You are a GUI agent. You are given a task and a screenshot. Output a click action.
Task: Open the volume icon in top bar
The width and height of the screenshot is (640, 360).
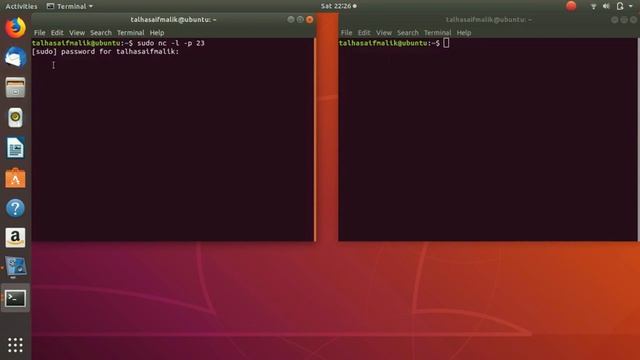pyautogui.click(x=606, y=6)
